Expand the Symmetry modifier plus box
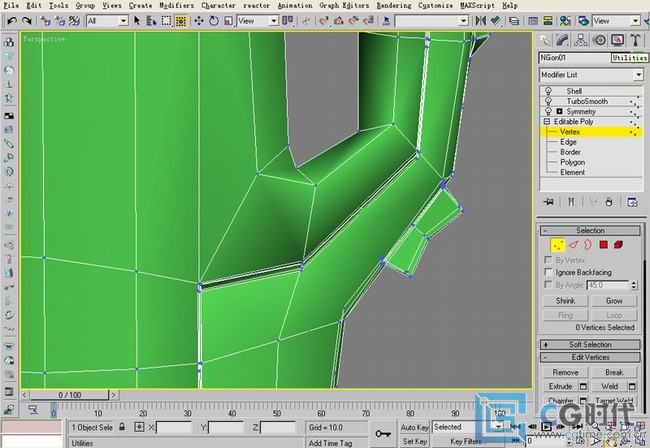650x448 pixels. (x=559, y=111)
